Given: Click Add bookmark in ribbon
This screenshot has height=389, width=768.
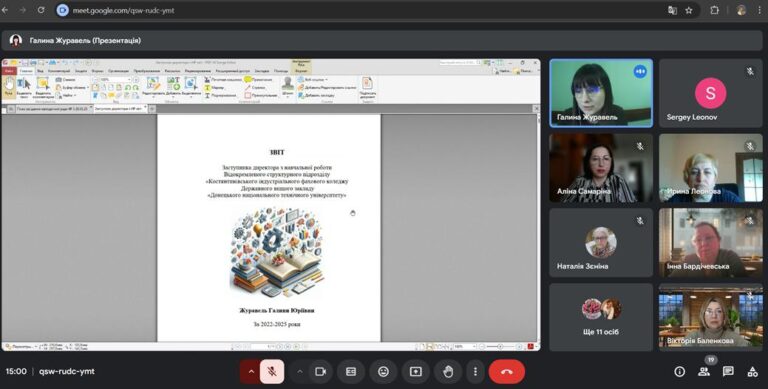Looking at the screenshot, I should 316,95.
